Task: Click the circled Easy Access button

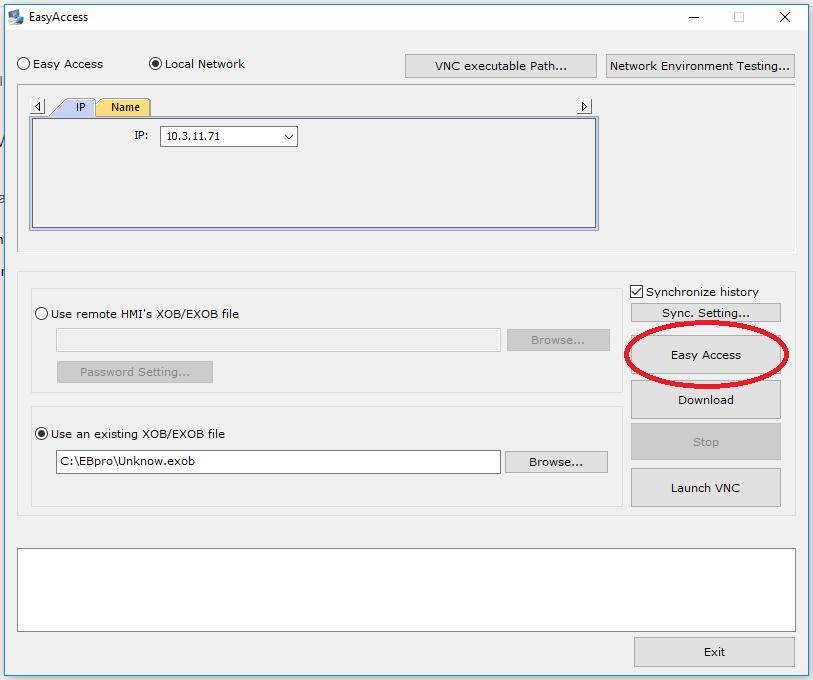Action: (x=705, y=354)
